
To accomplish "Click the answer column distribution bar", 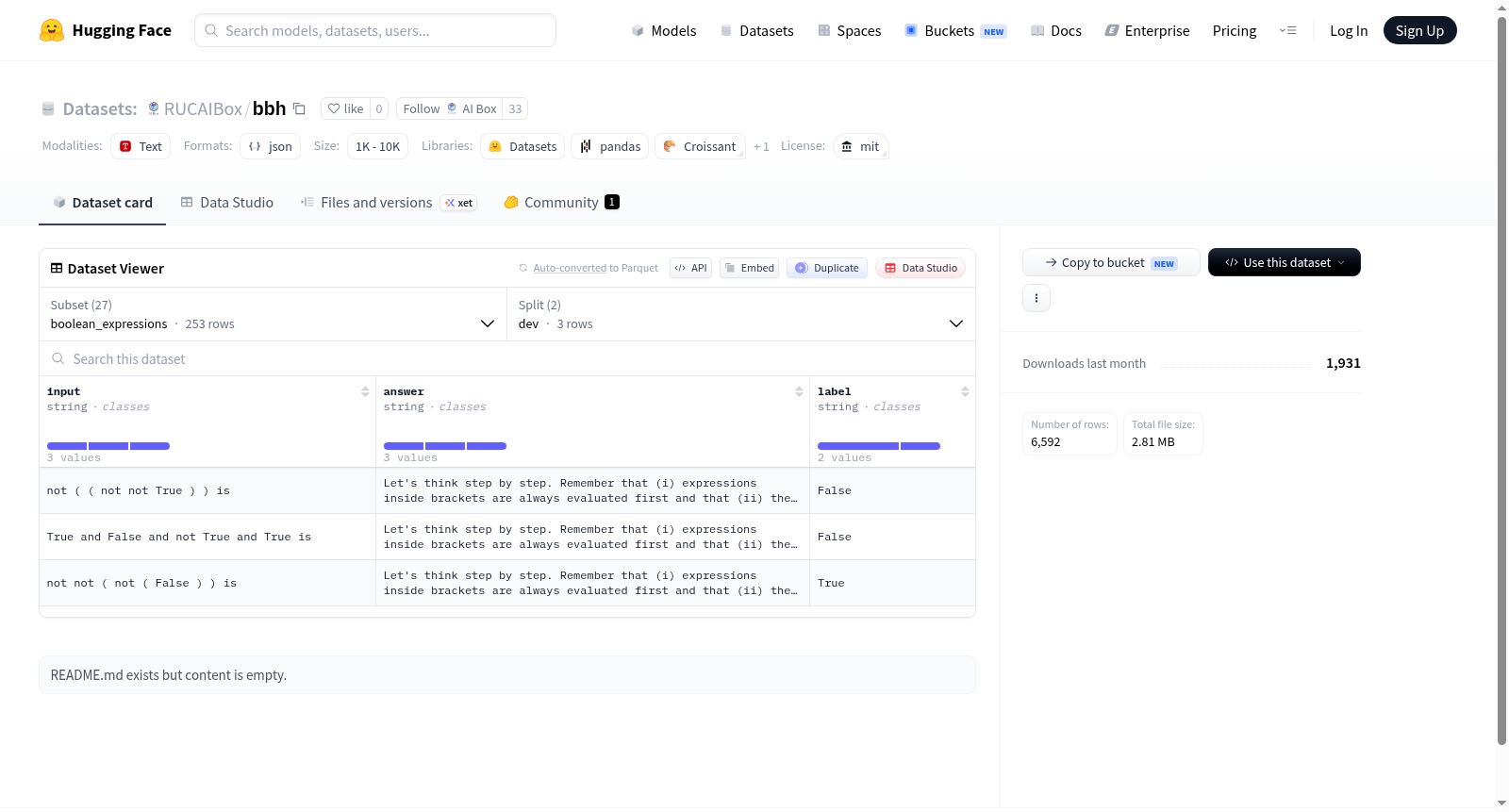I will coord(445,446).
